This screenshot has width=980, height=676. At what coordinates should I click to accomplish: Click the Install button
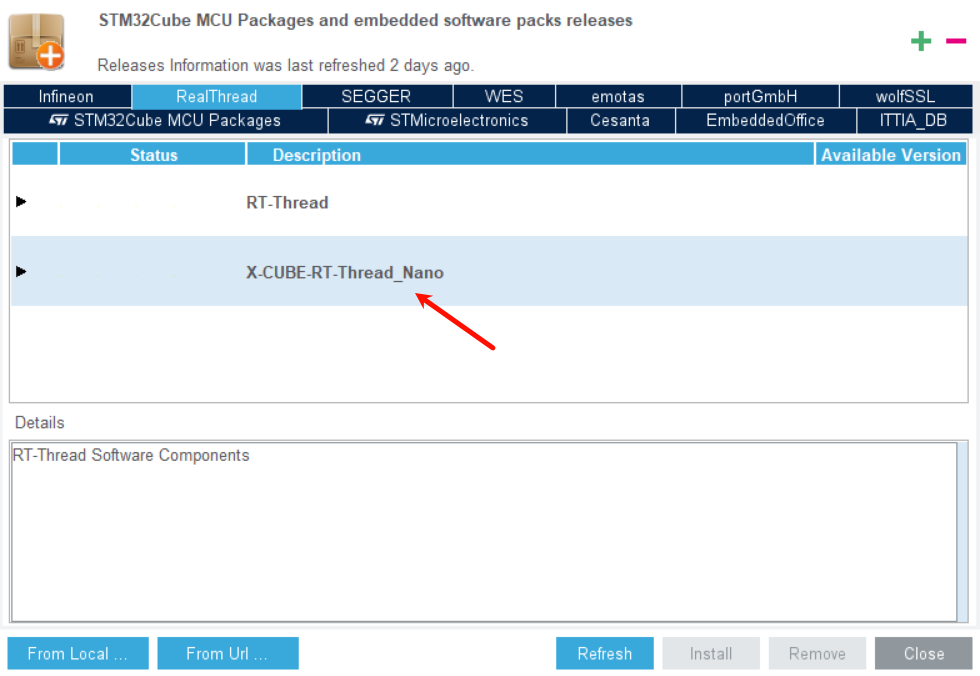pos(711,654)
